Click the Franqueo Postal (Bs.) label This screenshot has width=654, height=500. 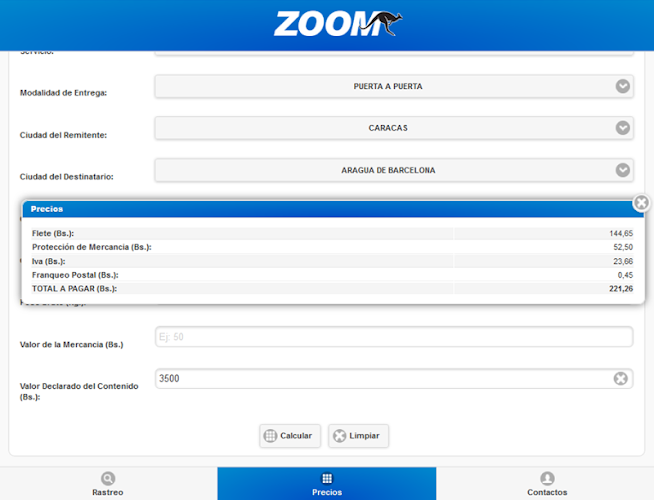(75, 275)
